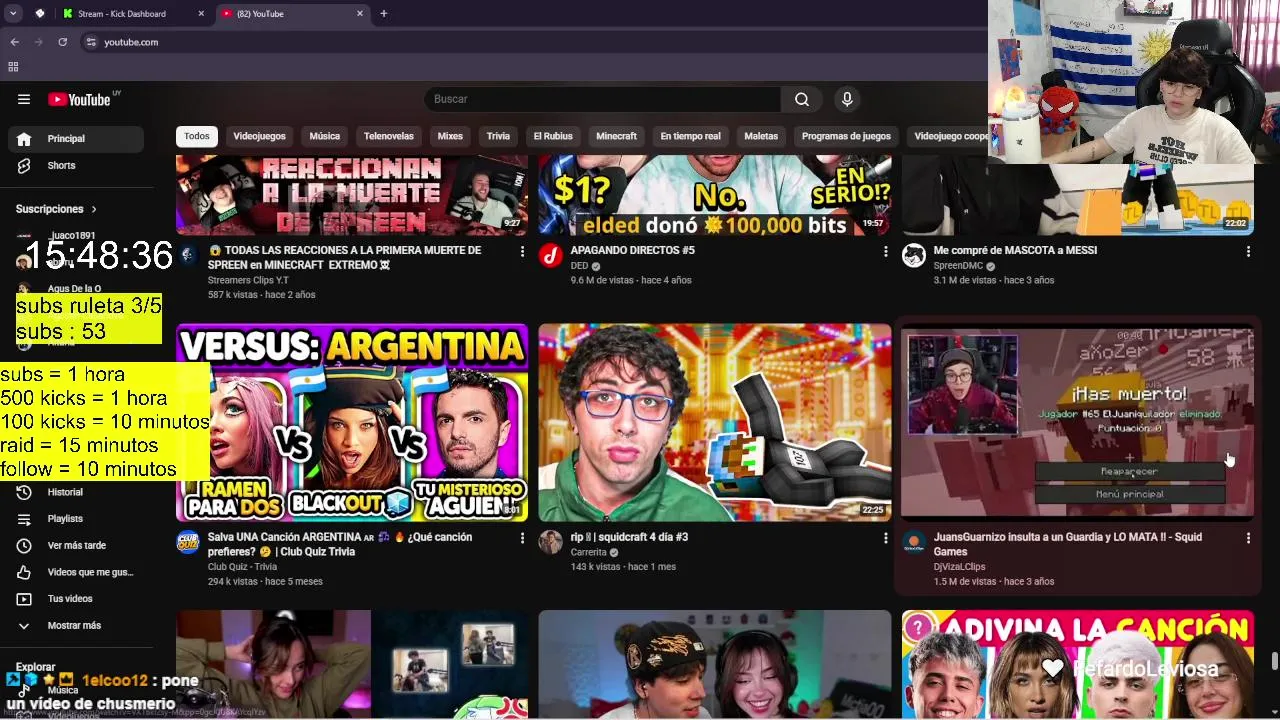Click the browser back arrow

tap(15, 42)
